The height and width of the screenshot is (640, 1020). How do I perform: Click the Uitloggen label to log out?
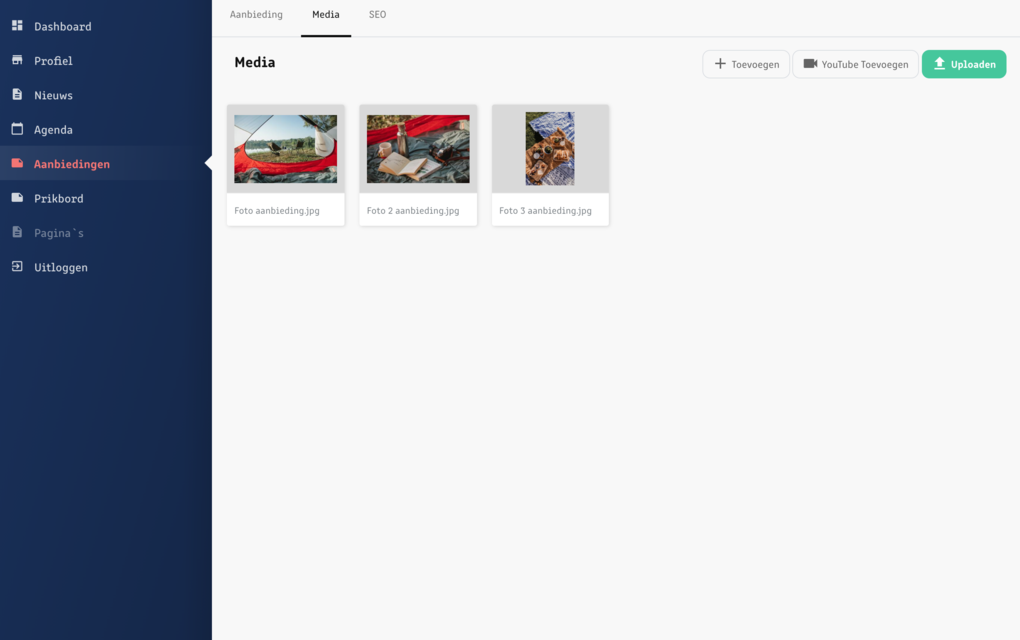61,267
